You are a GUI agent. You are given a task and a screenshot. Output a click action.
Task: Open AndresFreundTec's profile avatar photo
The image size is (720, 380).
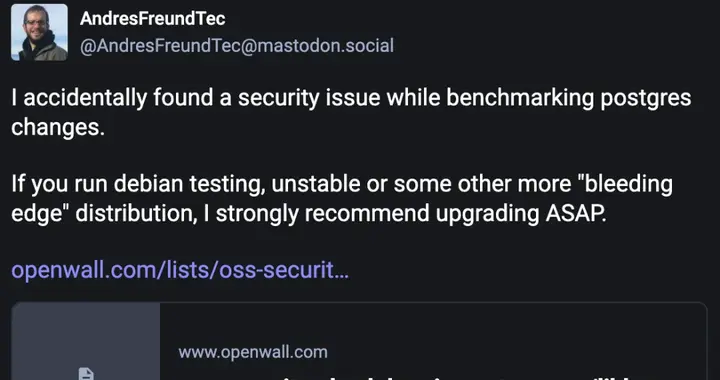(x=39, y=32)
